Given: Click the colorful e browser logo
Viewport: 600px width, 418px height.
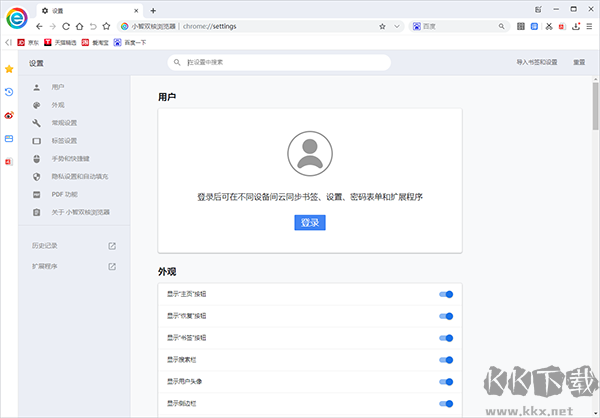Looking at the screenshot, I should coord(17,18).
